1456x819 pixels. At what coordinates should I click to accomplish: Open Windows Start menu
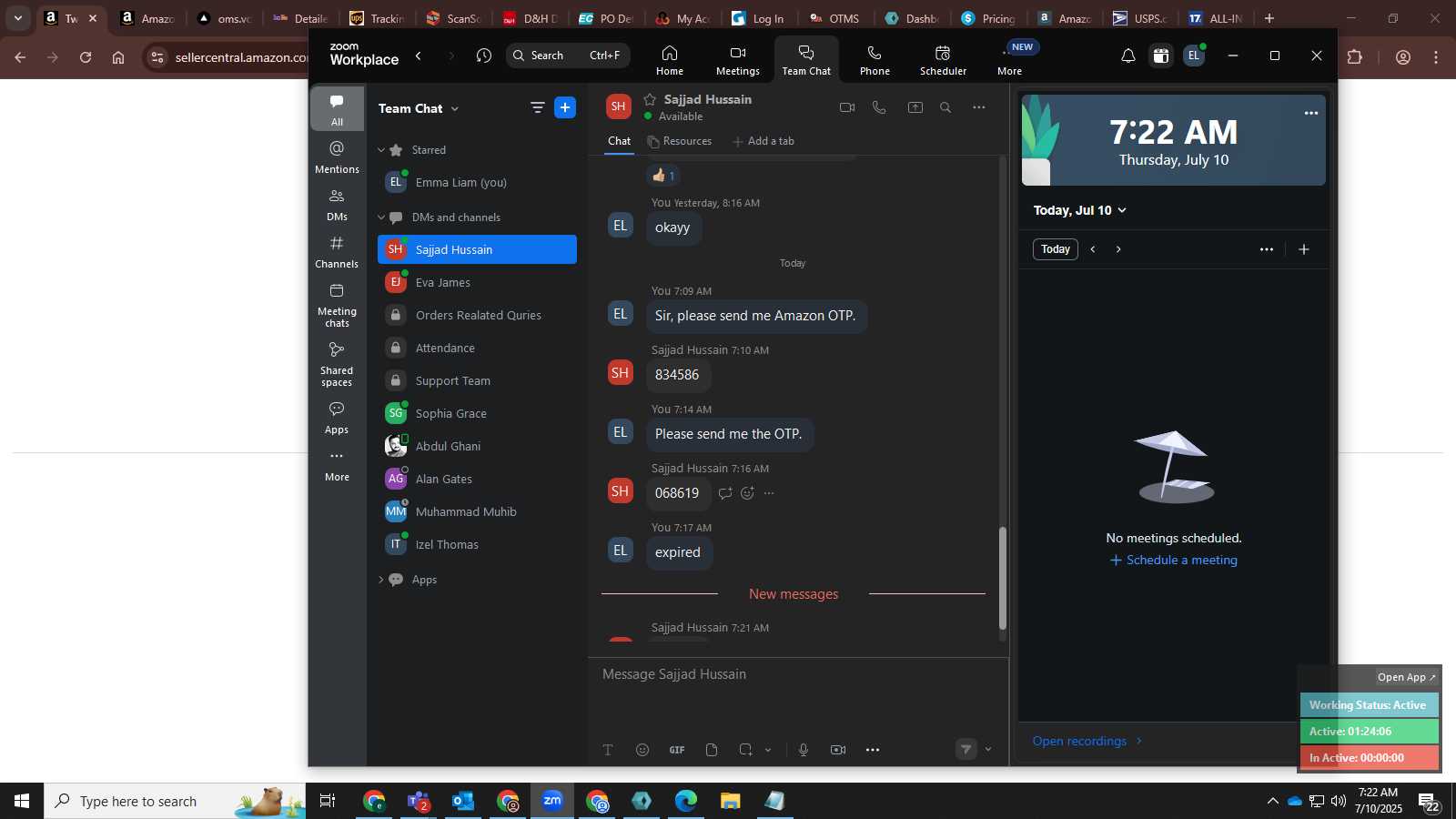(x=22, y=801)
